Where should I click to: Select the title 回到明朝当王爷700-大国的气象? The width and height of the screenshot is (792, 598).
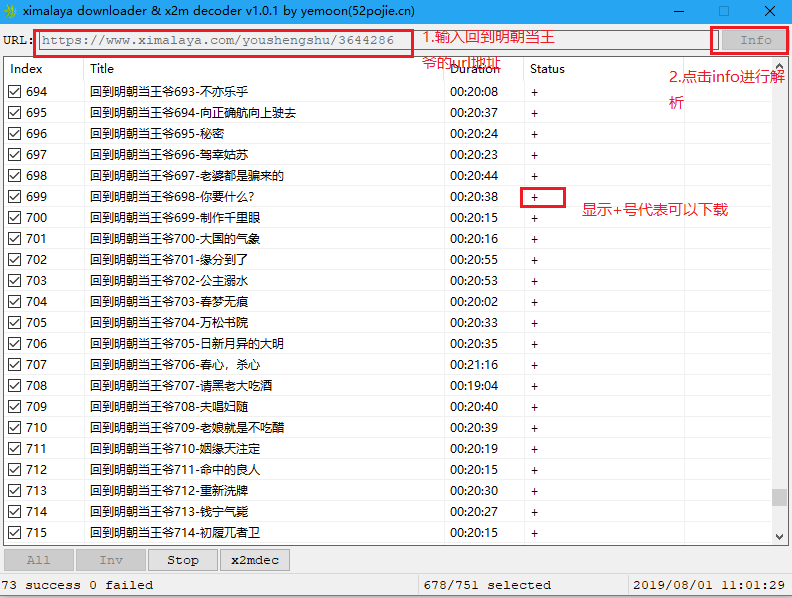[175, 238]
